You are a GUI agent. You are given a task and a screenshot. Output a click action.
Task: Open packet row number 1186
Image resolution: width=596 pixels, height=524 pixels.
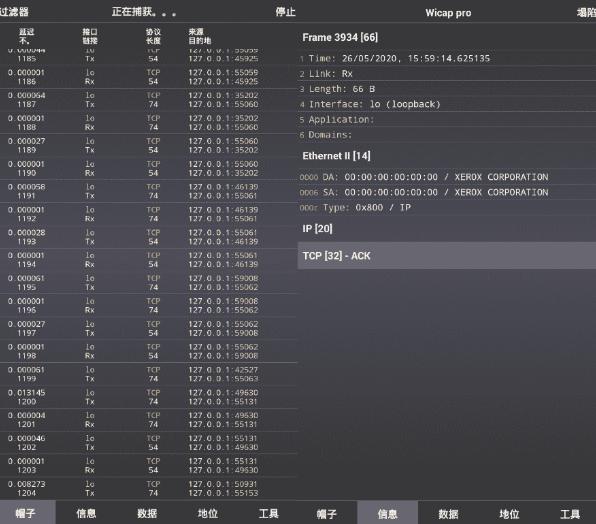(x=149, y=77)
